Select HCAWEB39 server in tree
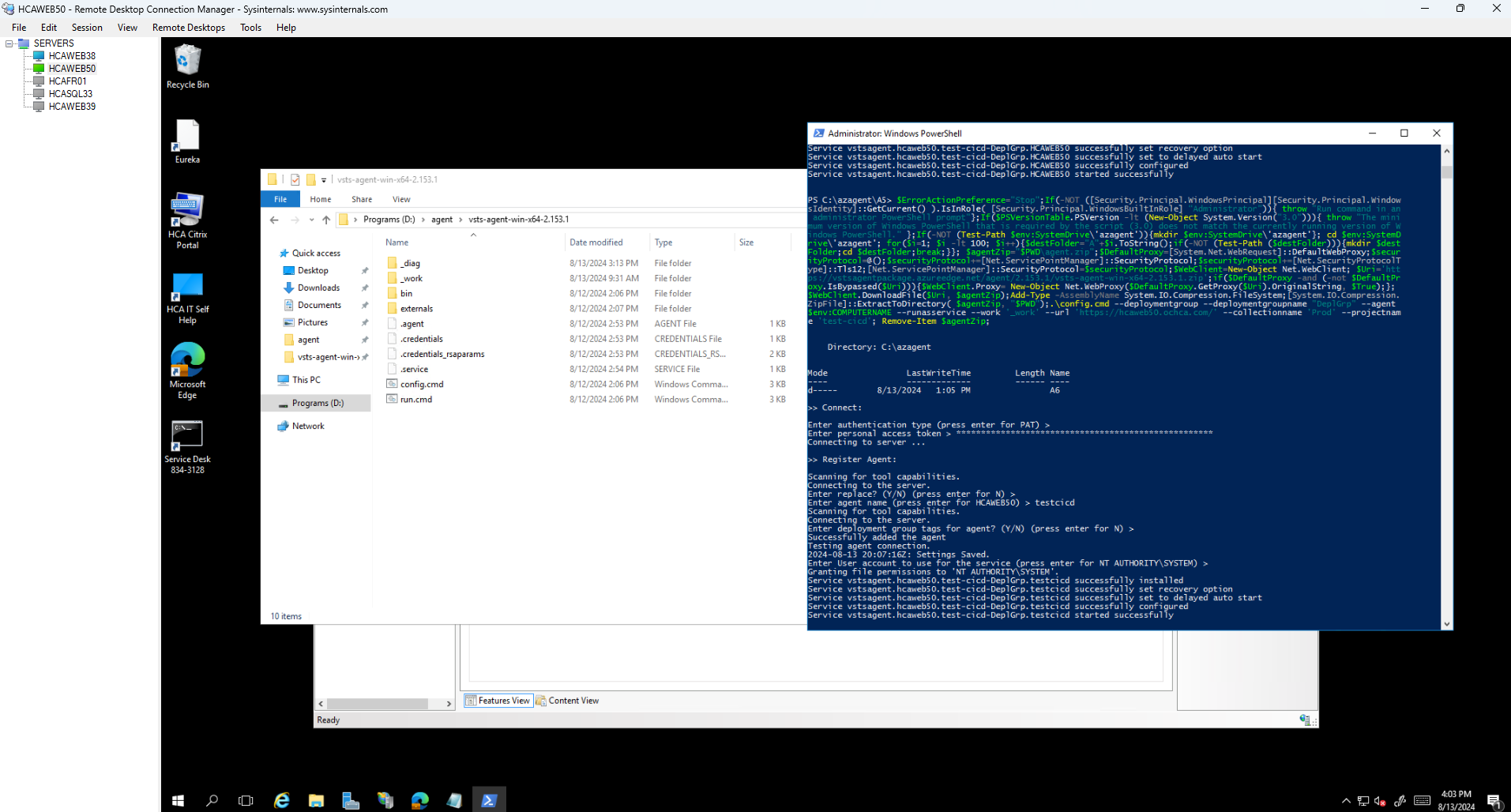1511x812 pixels. click(72, 107)
